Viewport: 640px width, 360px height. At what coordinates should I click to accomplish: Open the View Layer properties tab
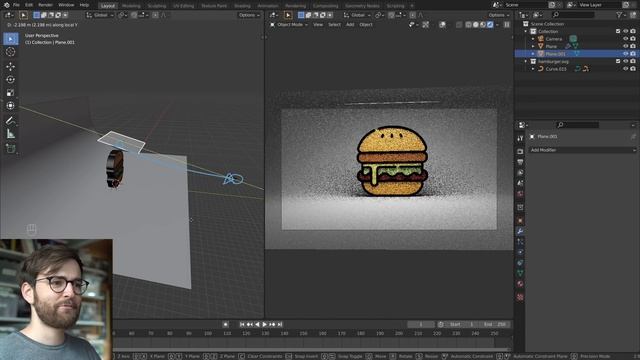coord(520,173)
